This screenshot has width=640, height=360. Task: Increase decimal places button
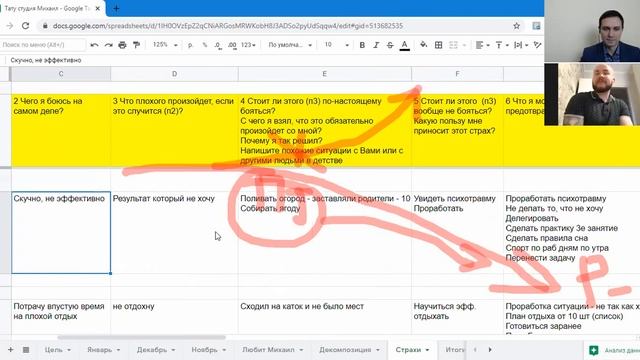(x=232, y=45)
